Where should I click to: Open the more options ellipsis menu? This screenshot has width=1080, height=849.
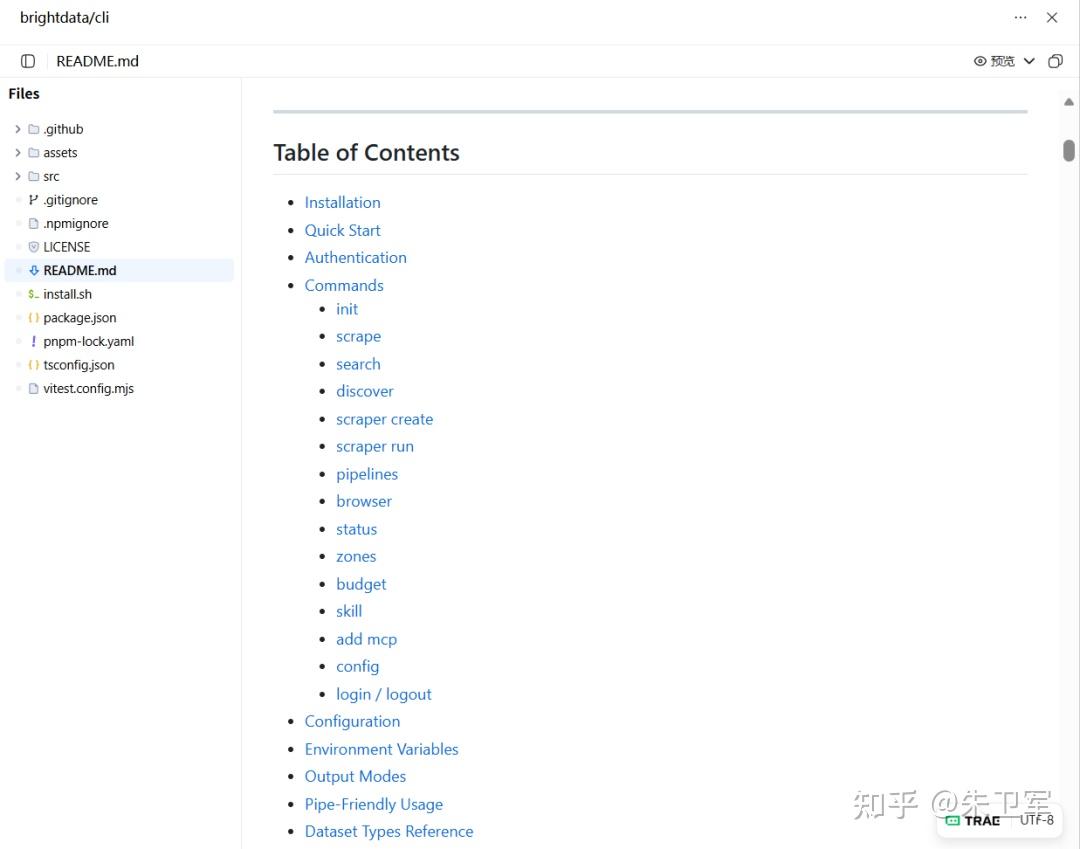1020,18
